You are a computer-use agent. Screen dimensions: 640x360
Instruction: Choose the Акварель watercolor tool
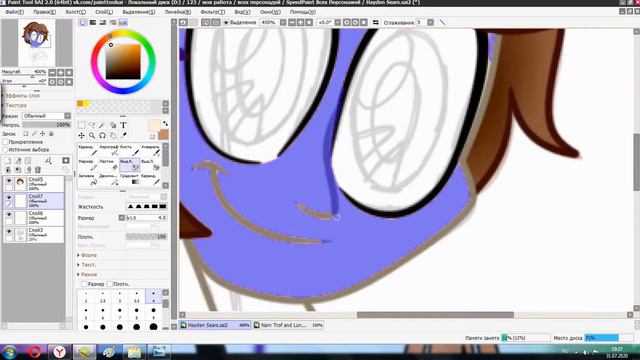(x=151, y=150)
